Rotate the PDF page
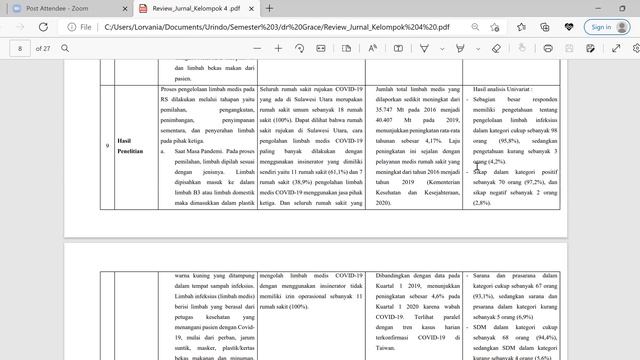The height and width of the screenshot is (360, 640). [x=300, y=48]
